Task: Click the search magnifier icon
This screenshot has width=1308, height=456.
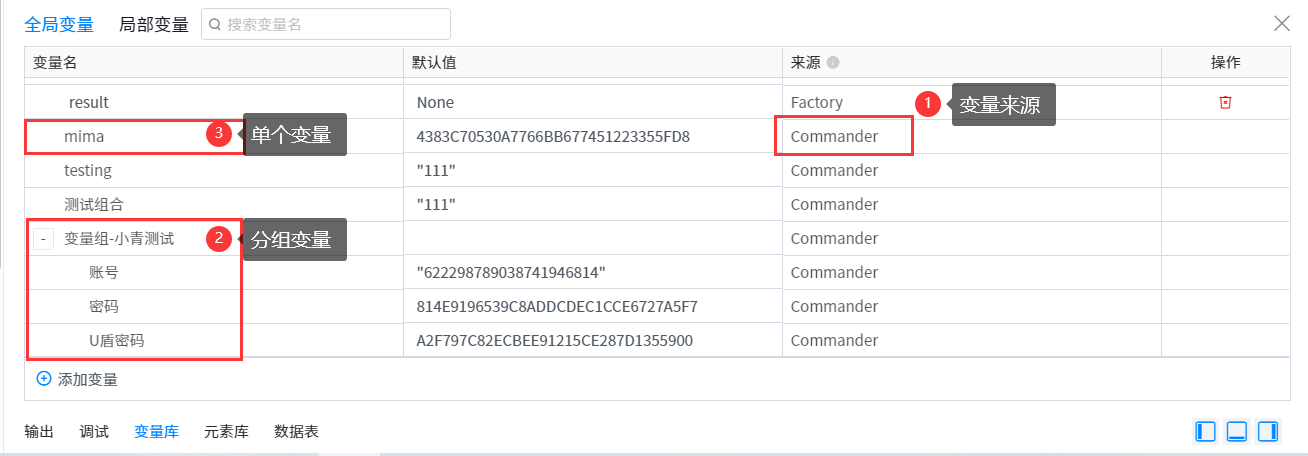Action: point(214,25)
